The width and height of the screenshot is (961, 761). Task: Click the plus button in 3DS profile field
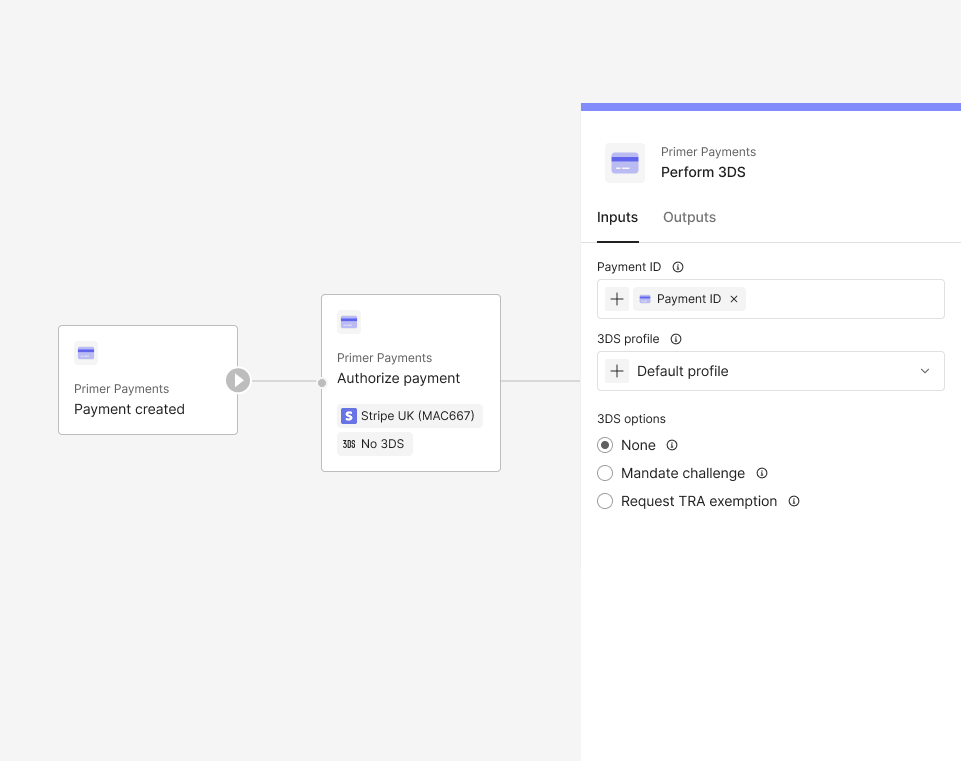tap(617, 371)
